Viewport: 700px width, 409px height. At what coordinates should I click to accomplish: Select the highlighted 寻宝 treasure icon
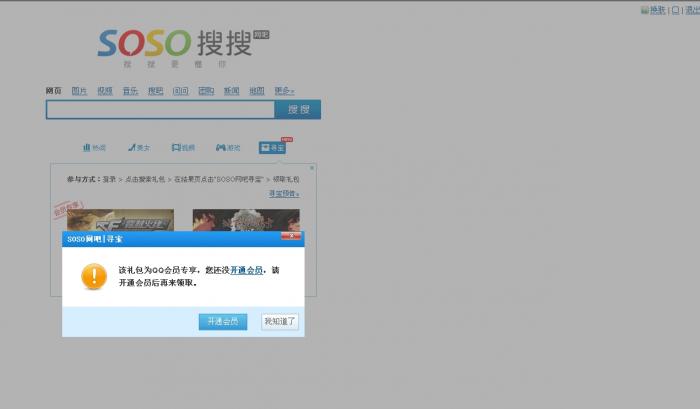(x=272, y=147)
